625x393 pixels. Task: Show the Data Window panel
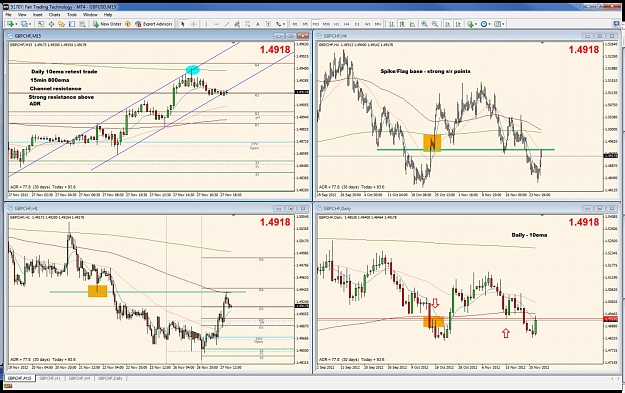[51, 24]
